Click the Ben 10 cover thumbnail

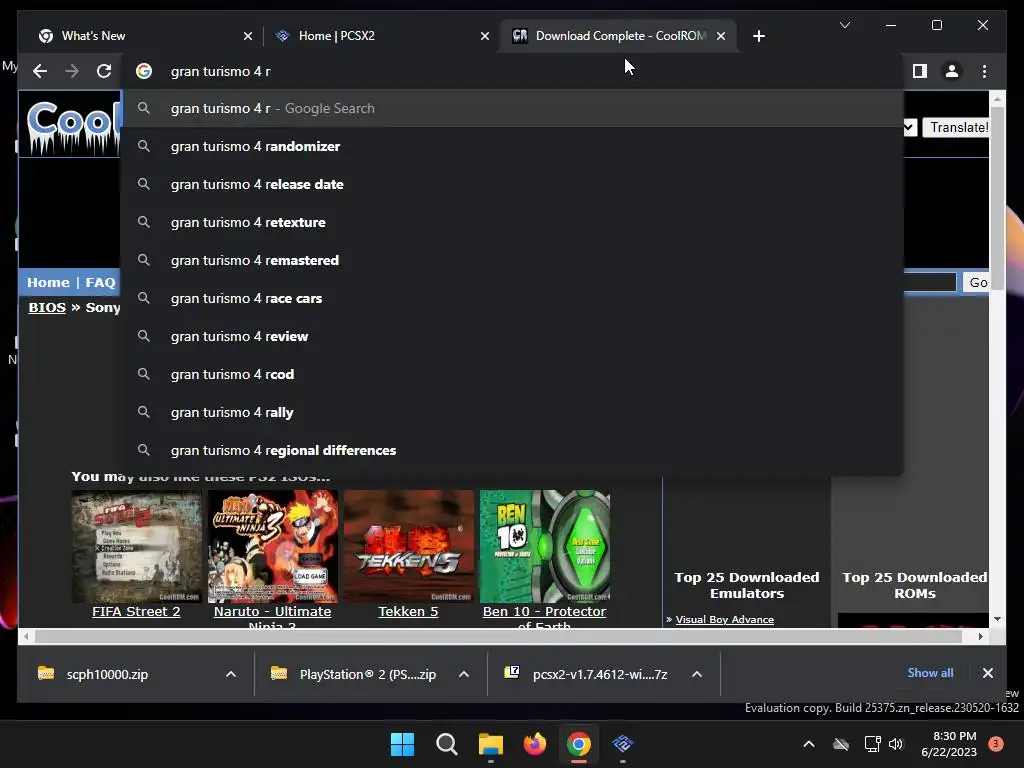click(x=545, y=547)
